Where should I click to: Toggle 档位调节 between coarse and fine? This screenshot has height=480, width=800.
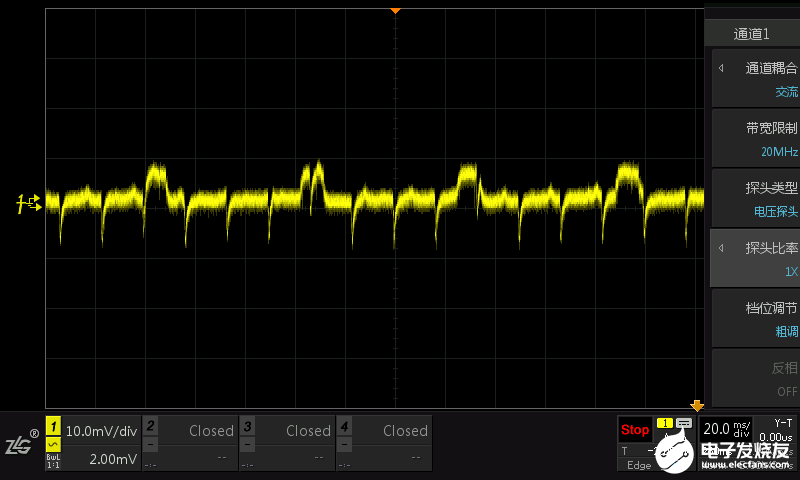tap(756, 319)
